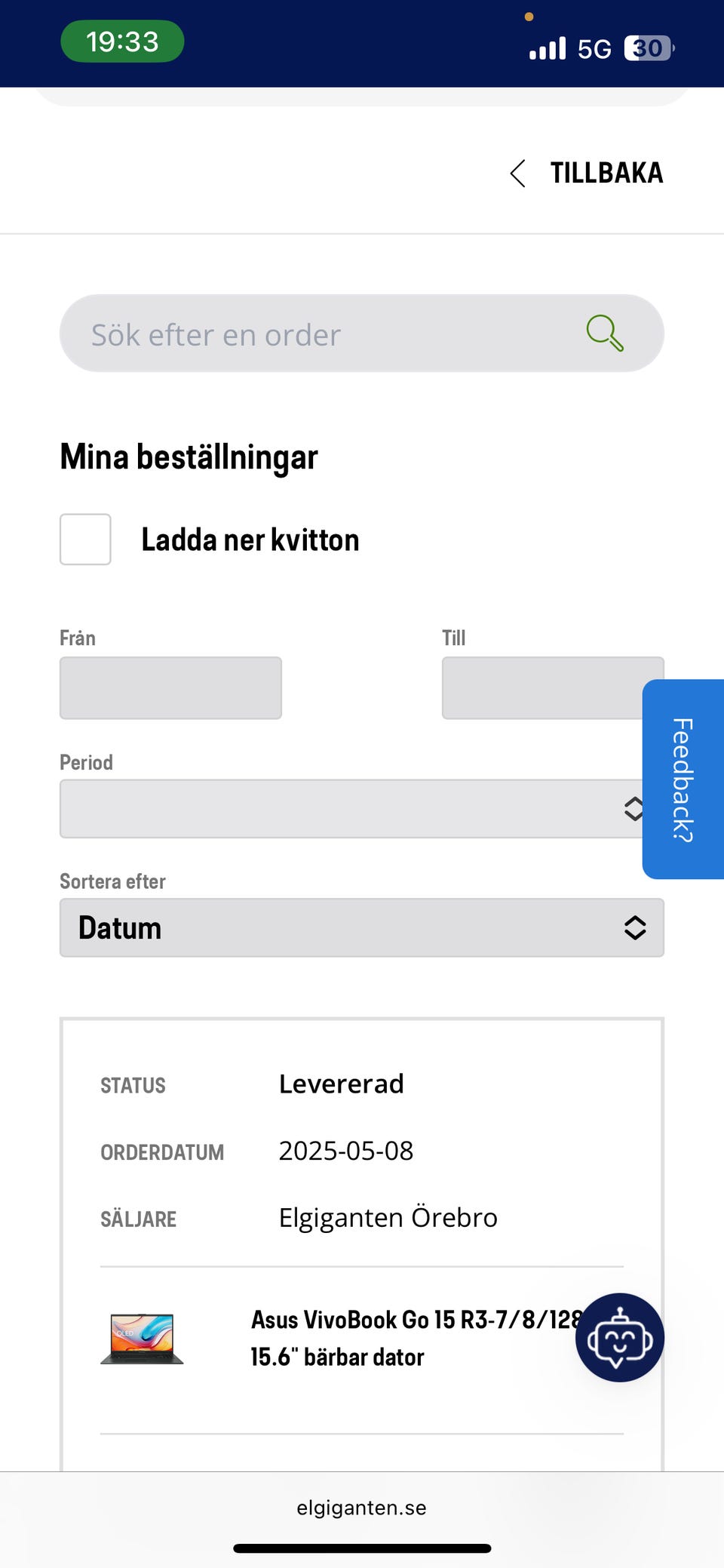Tap the green time pill showing 19:33
This screenshot has height=1568, width=724.
pos(122,42)
